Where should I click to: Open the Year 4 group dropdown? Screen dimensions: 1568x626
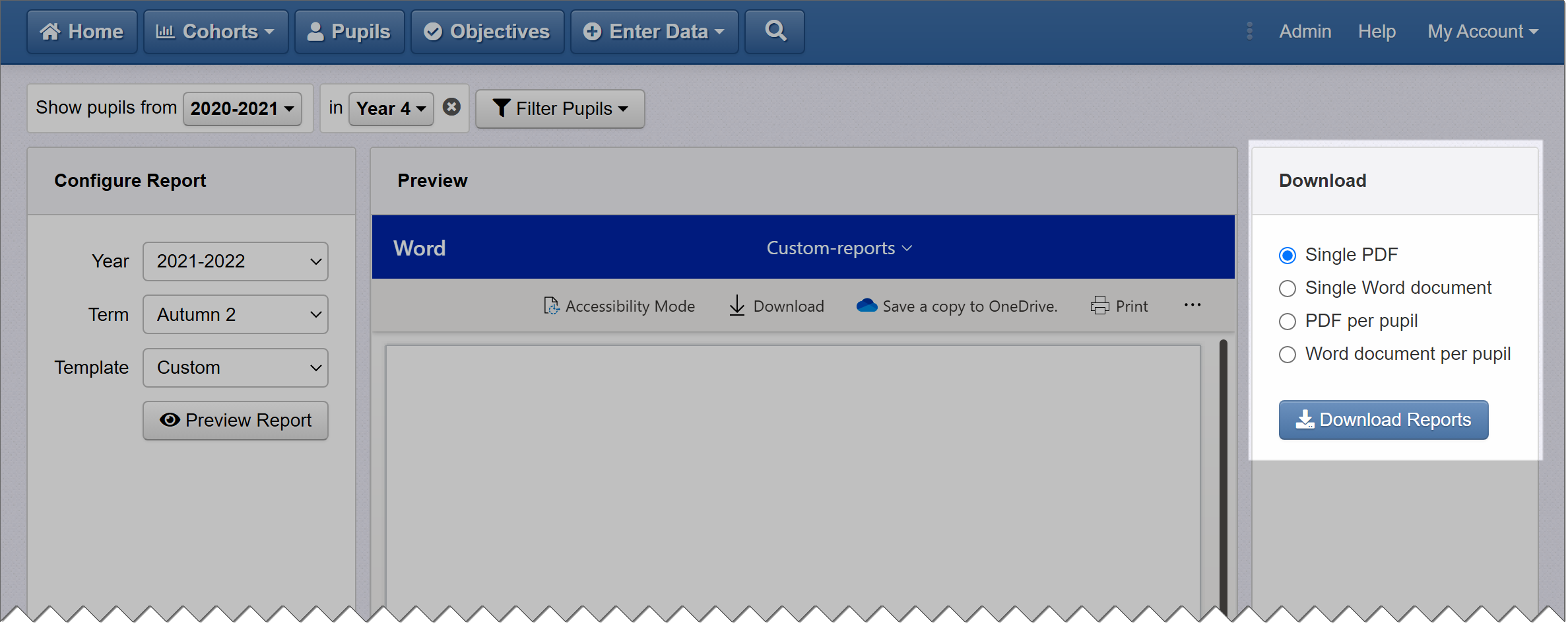391,108
